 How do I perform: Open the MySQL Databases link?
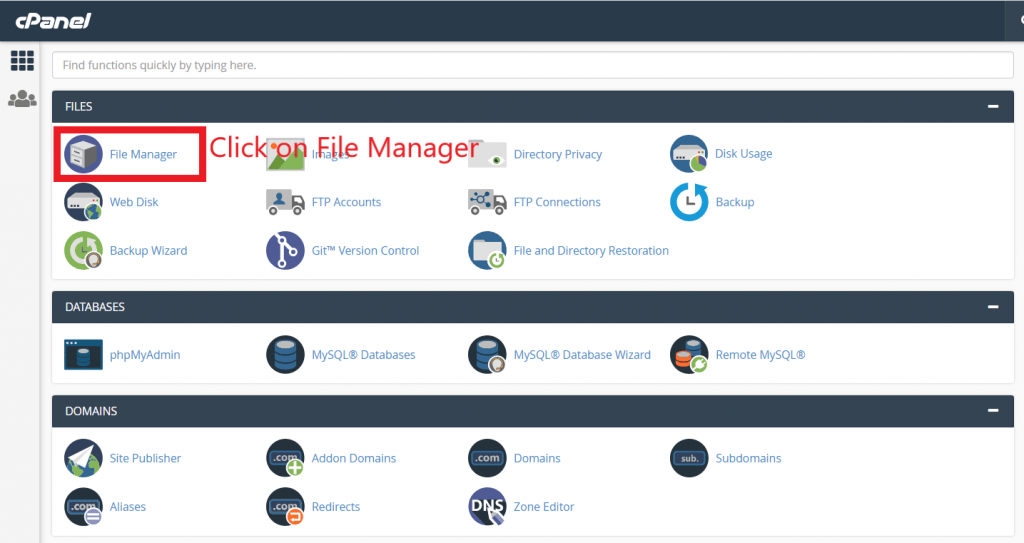[363, 355]
